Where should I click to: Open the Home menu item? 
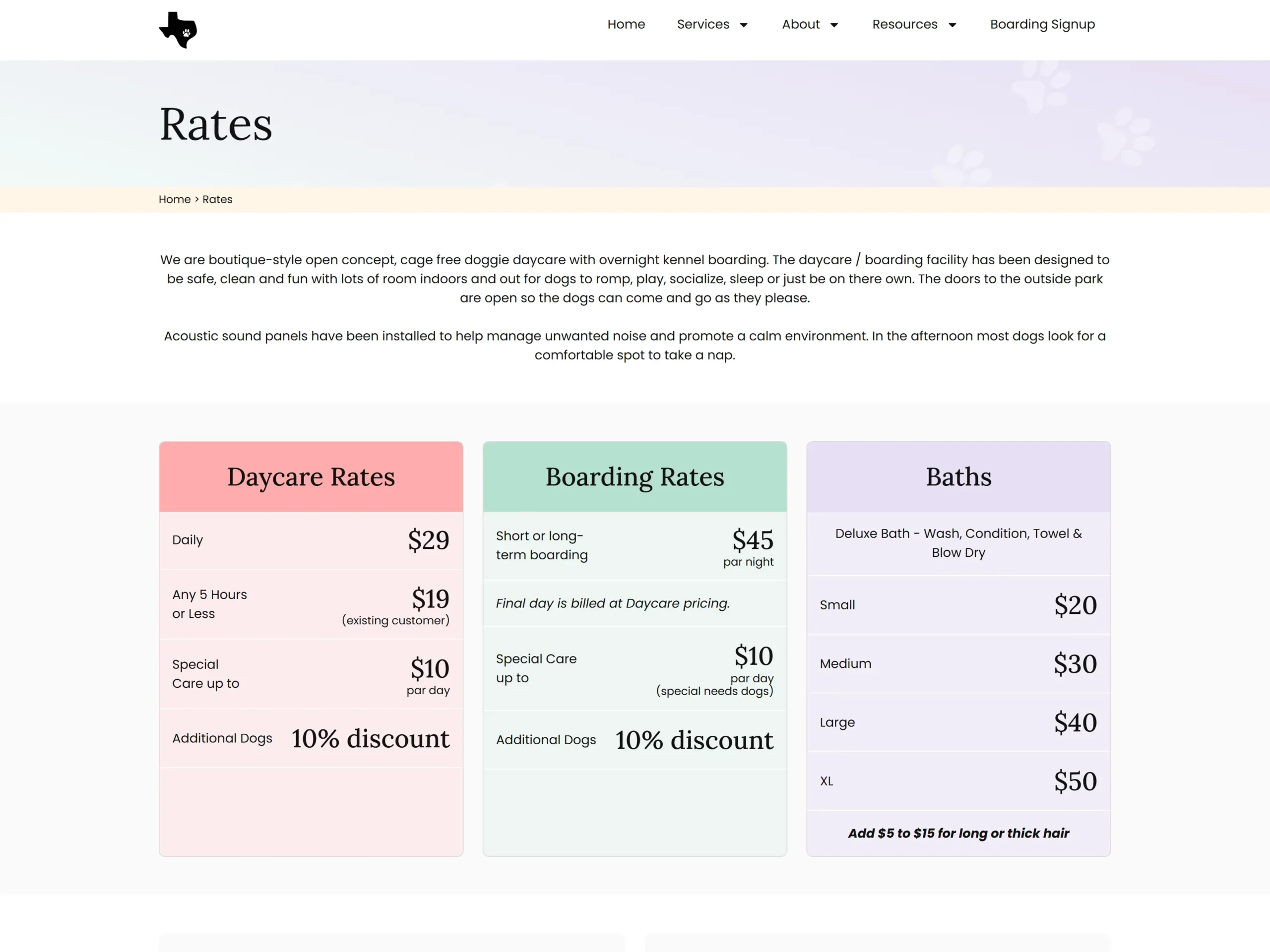point(626,24)
